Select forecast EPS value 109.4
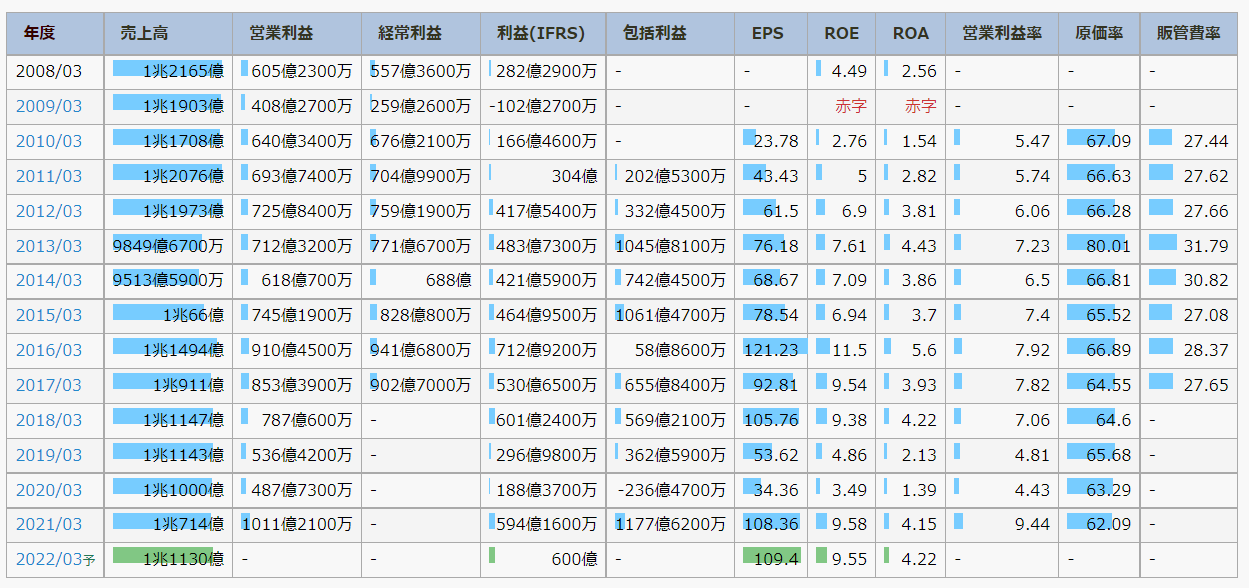The height and width of the screenshot is (588, 1249). coord(776,559)
